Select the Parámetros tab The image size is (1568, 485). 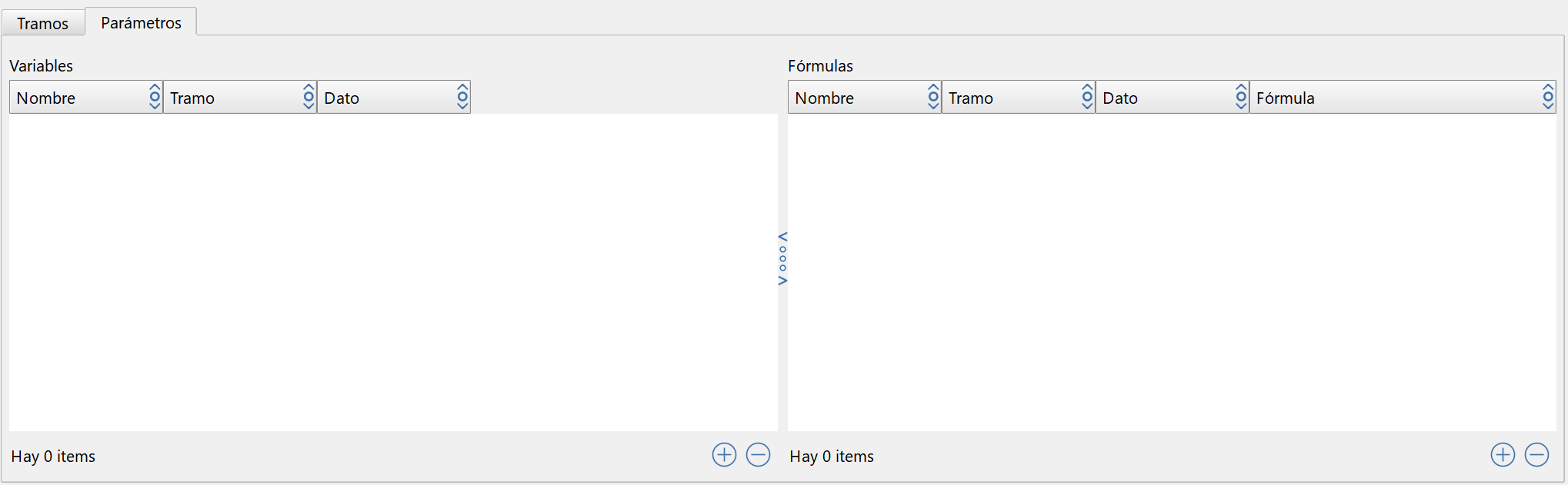point(141,22)
